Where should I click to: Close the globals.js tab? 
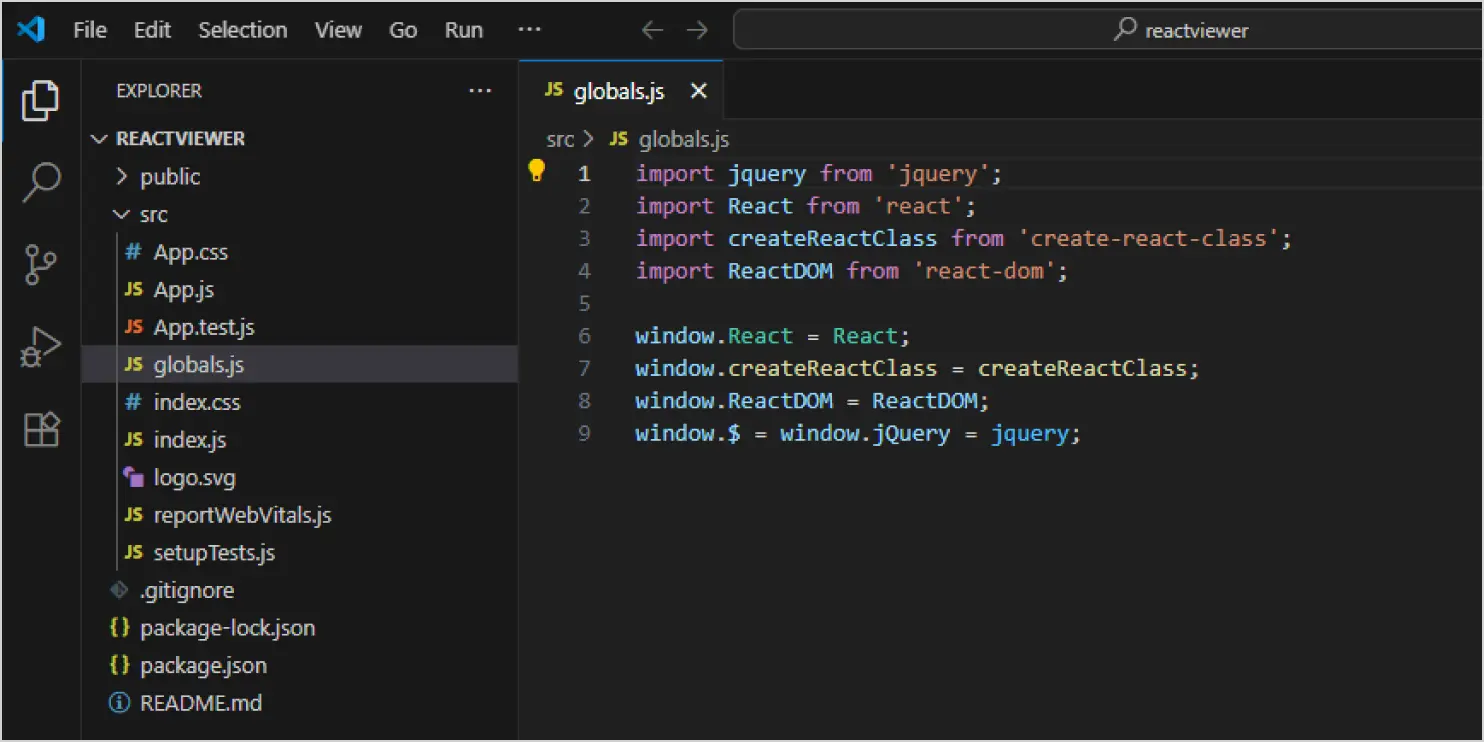click(698, 90)
